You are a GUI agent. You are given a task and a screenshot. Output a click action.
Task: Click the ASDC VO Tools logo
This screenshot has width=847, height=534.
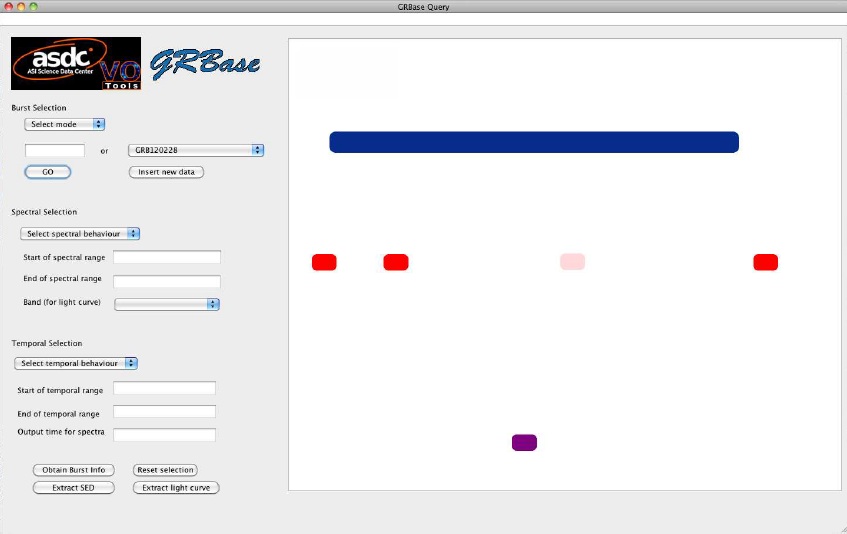[x=76, y=64]
